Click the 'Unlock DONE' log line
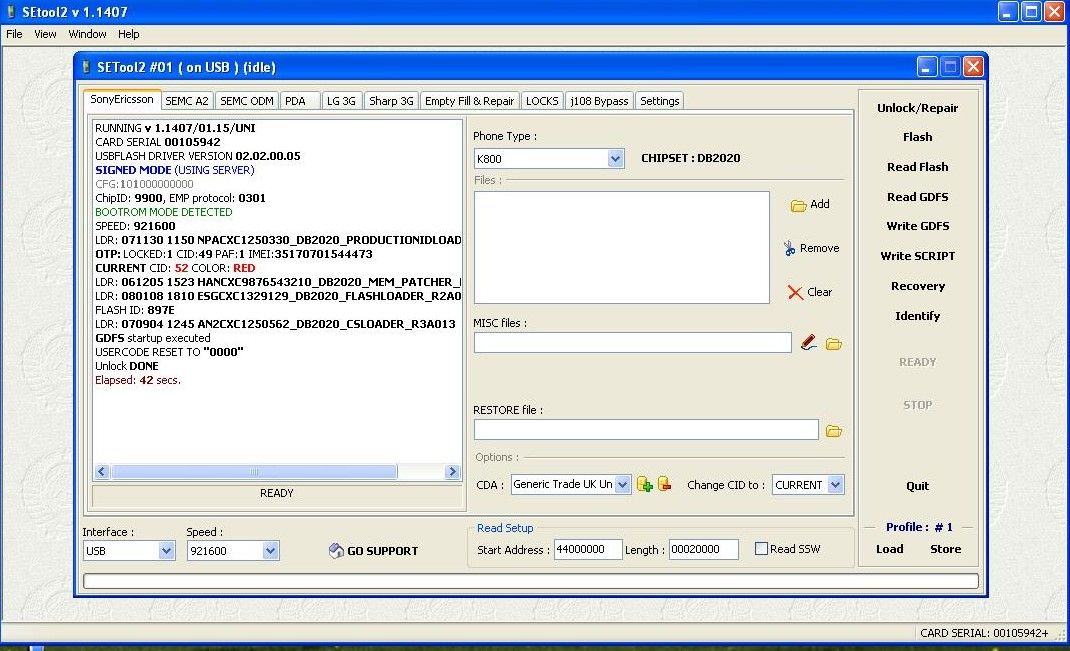The width and height of the screenshot is (1070, 651). coord(127,366)
